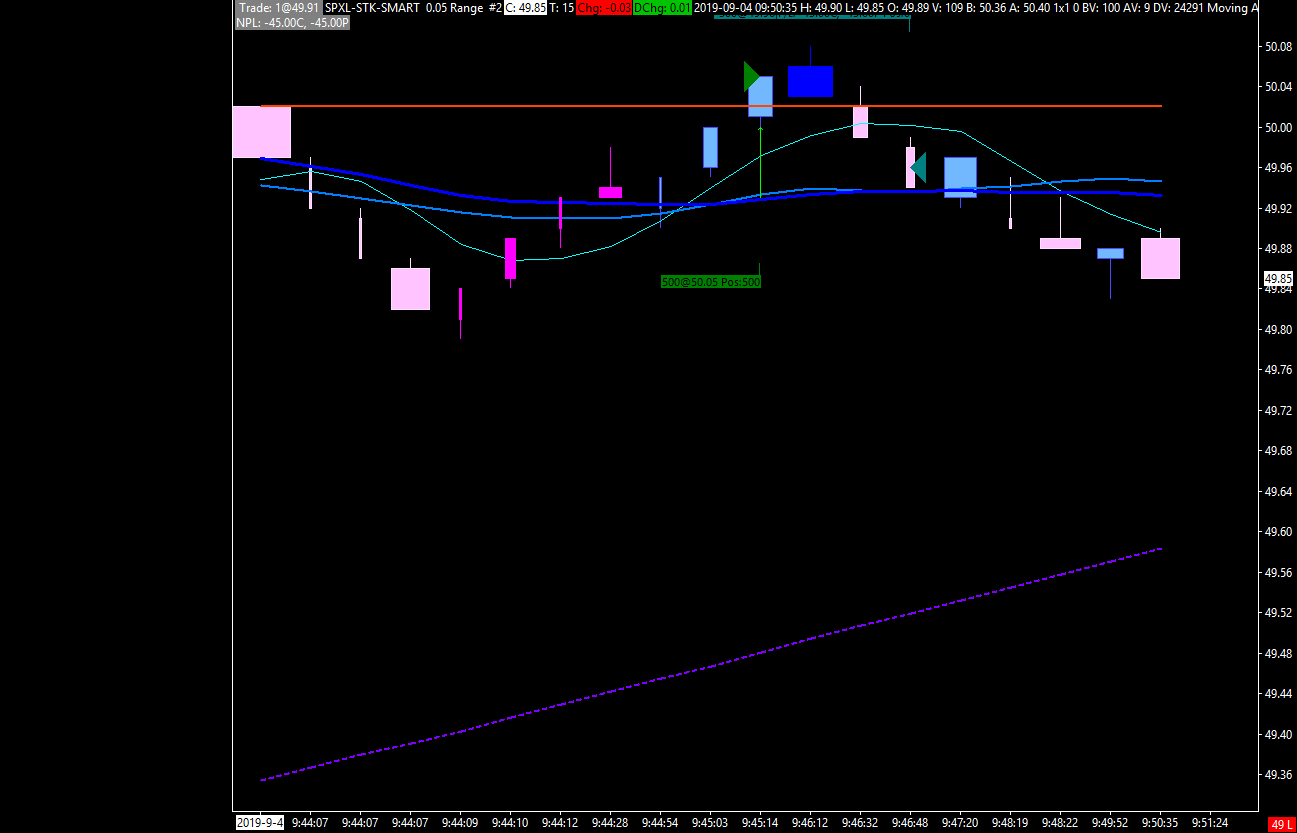Select the orange horizontal price line

(x=711, y=105)
